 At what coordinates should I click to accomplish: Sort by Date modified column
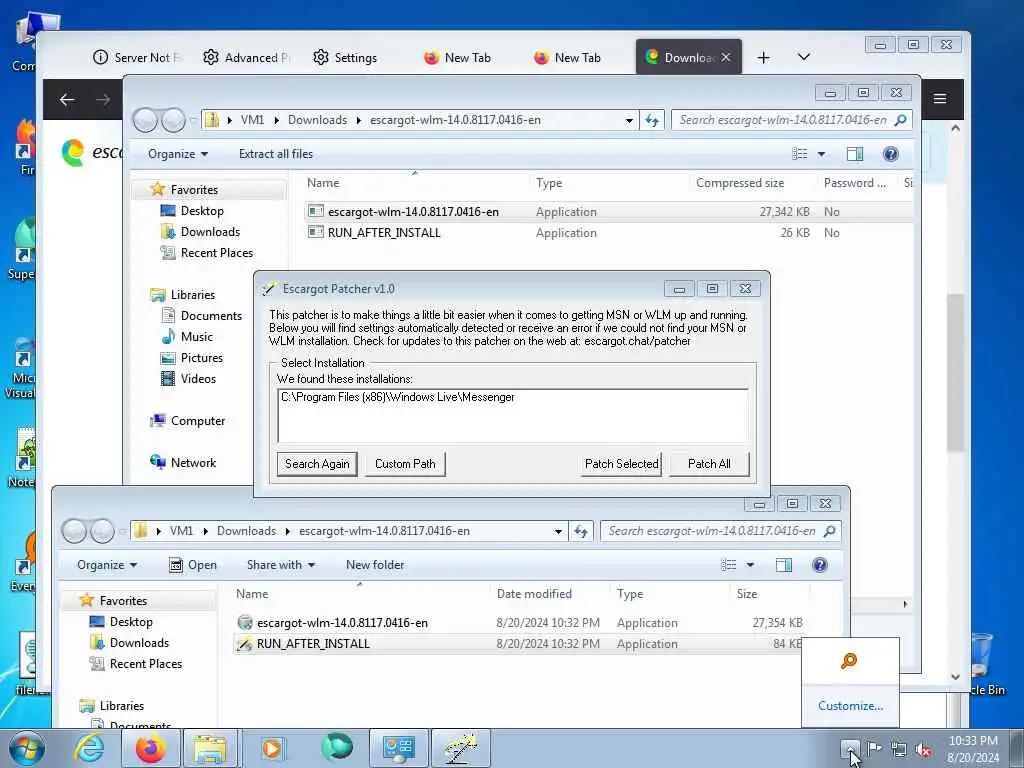click(534, 594)
